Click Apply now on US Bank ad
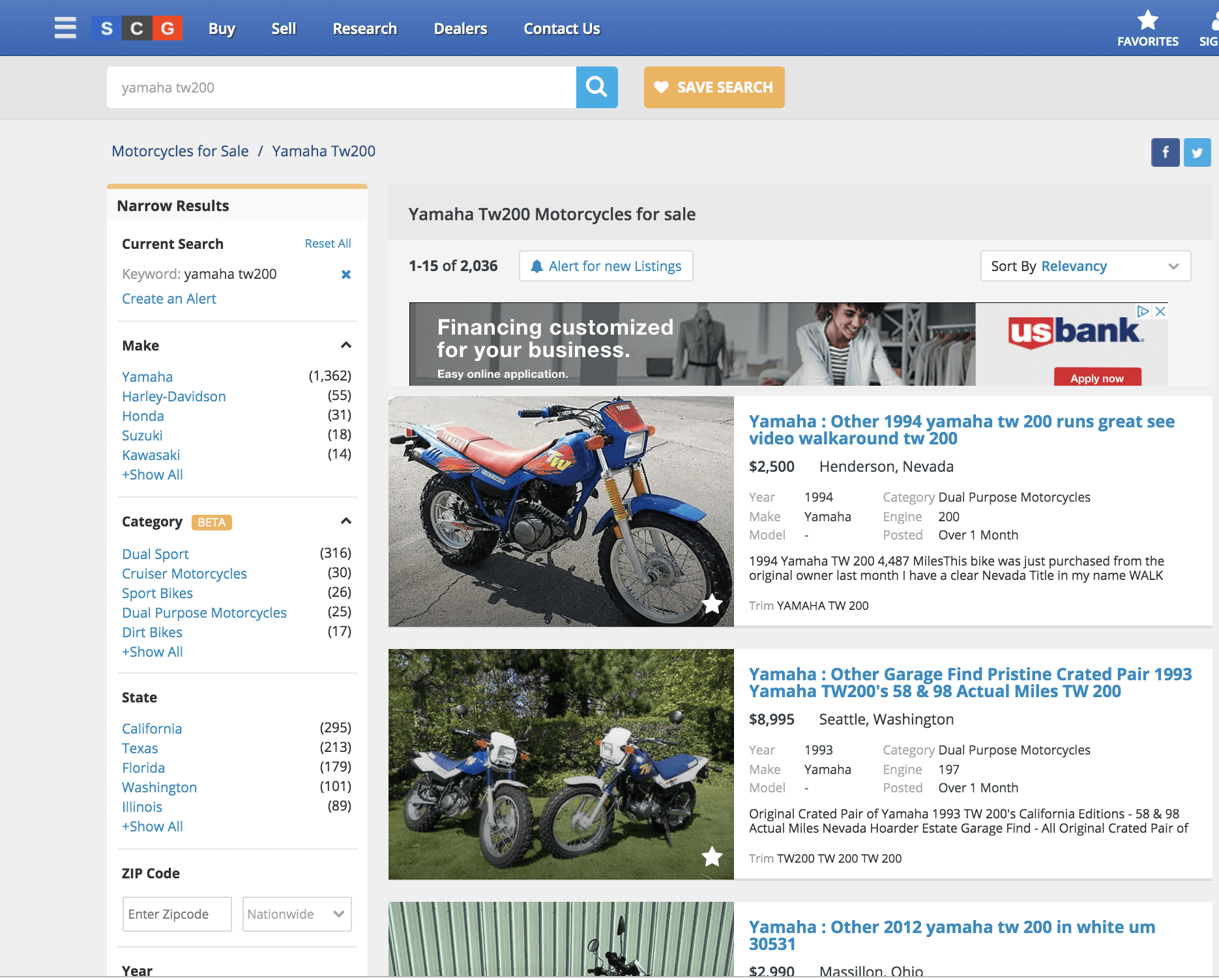Screen dimensions: 1219x980 click(1097, 378)
